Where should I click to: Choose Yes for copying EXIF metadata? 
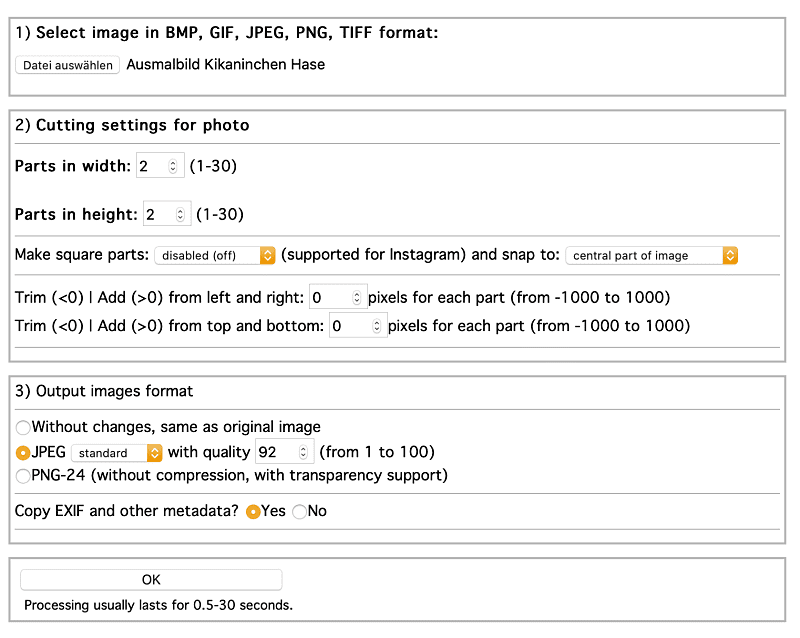253,512
